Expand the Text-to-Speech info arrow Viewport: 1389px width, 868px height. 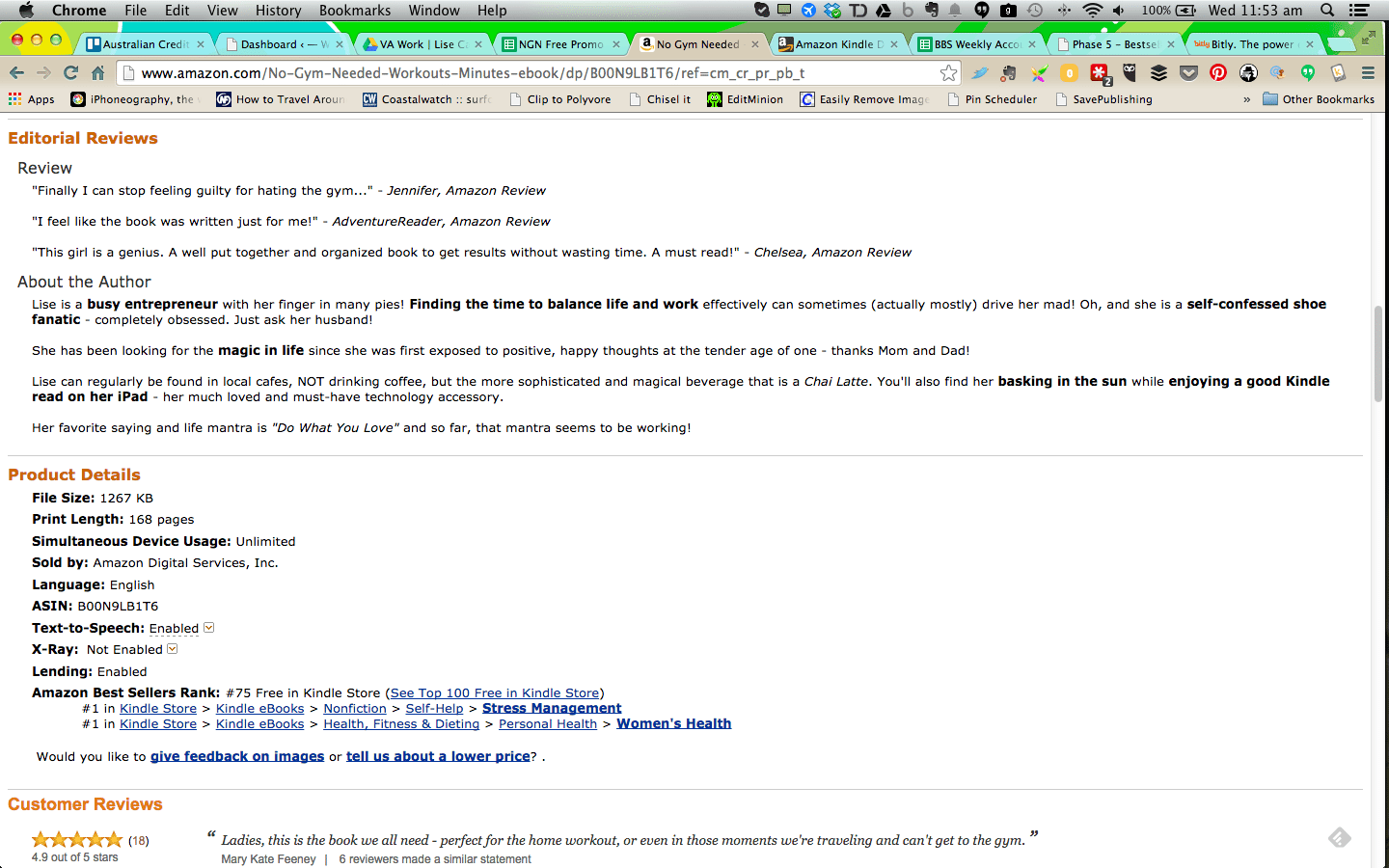(x=208, y=628)
